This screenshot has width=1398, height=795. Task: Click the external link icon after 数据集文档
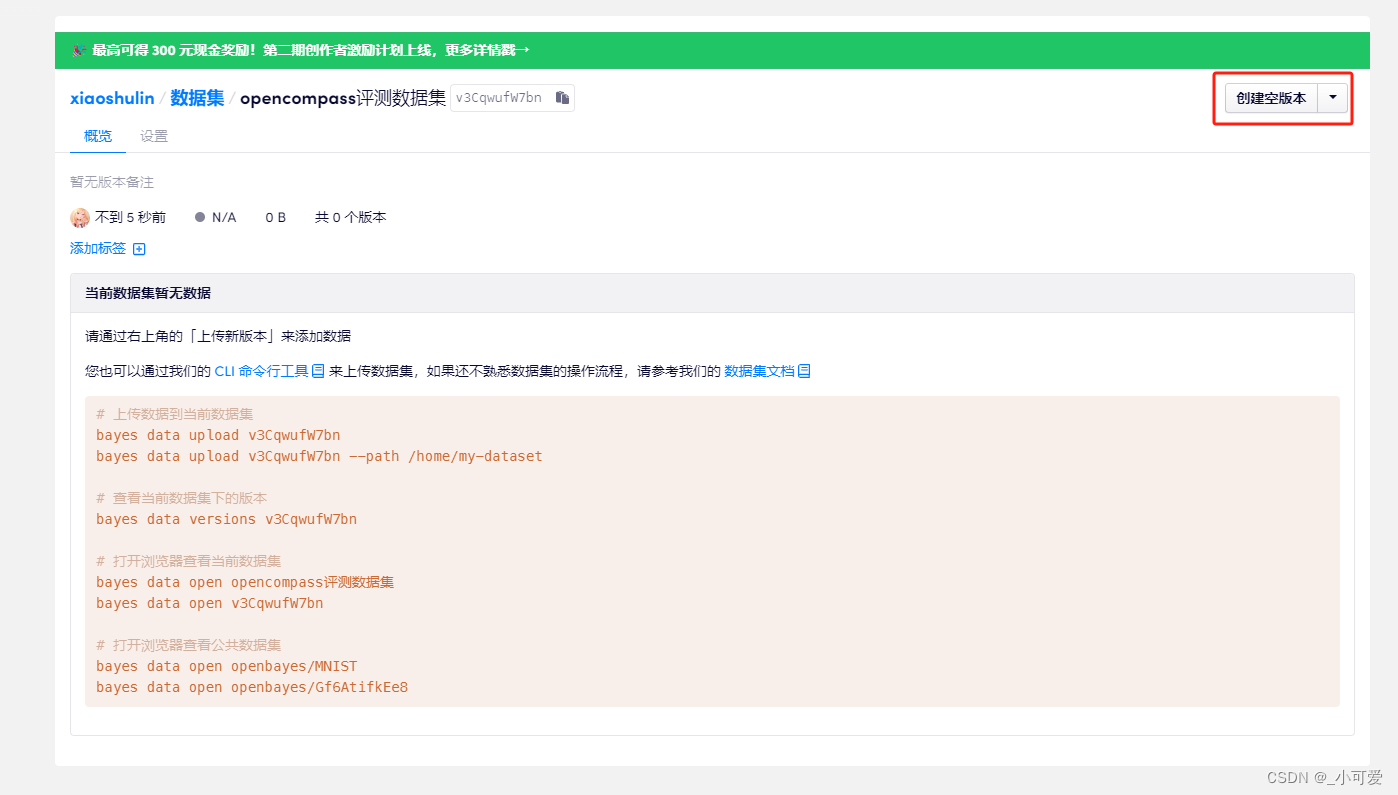point(805,370)
